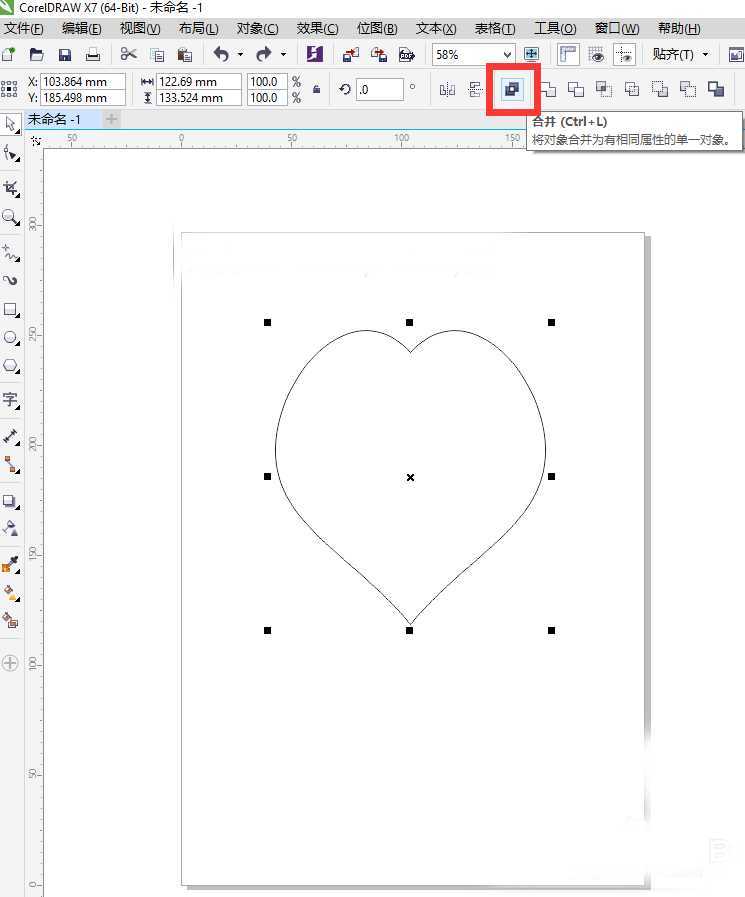
Task: Open the undo history dropdown arrow
Action: pyautogui.click(x=240, y=54)
